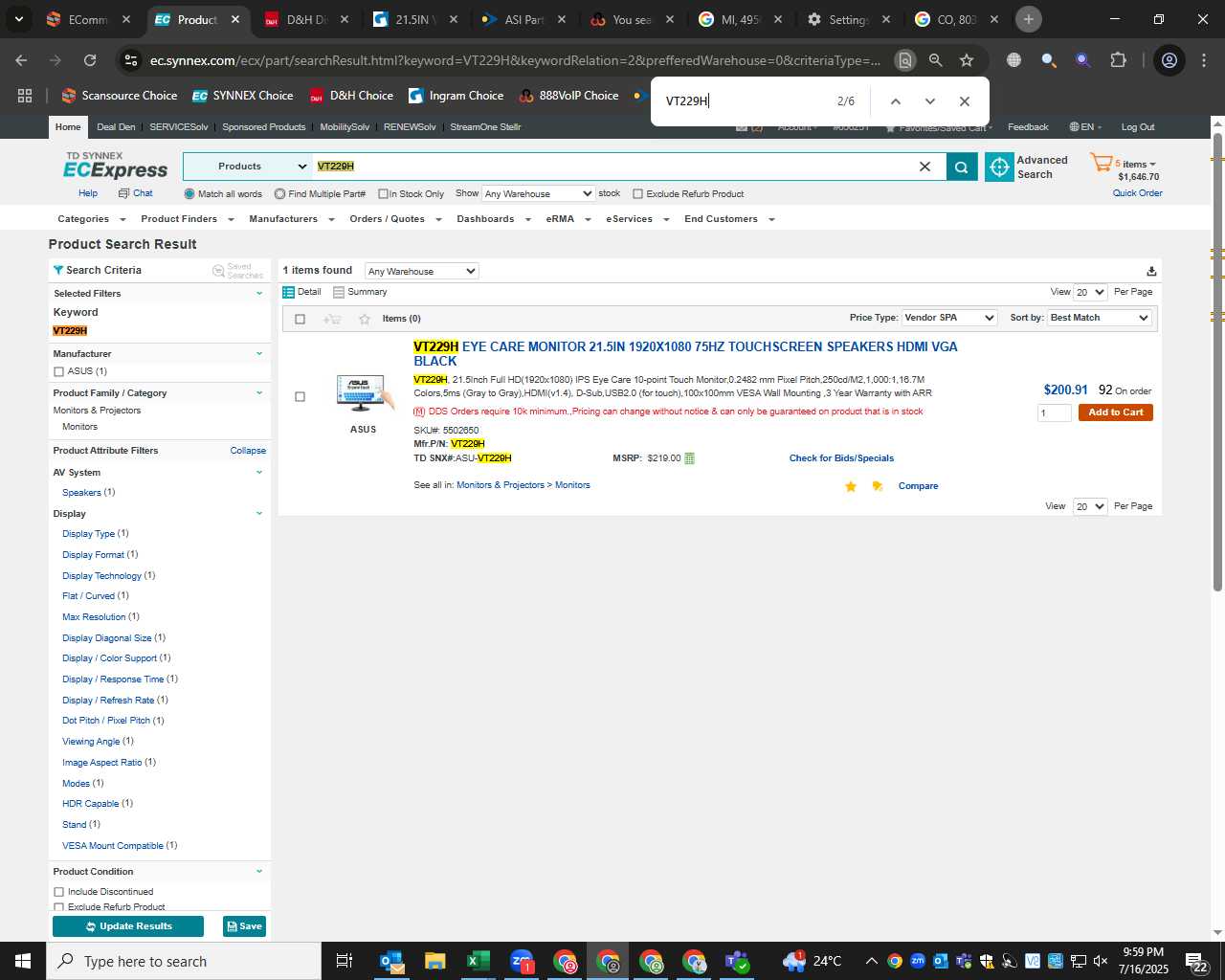Image resolution: width=1225 pixels, height=980 pixels.
Task: Open Excel from the taskbar
Action: (478, 961)
